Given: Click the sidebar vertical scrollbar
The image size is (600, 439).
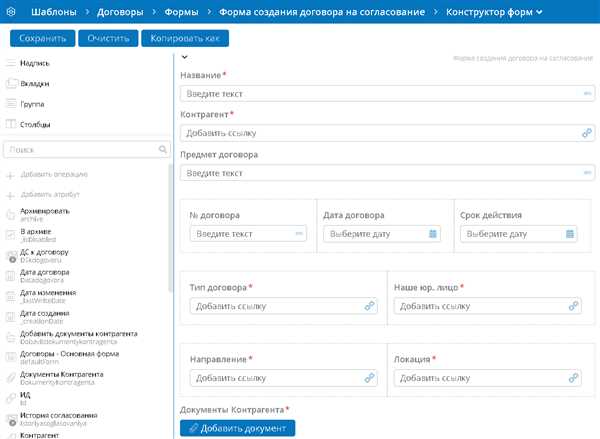Looking at the screenshot, I should [x=170, y=228].
